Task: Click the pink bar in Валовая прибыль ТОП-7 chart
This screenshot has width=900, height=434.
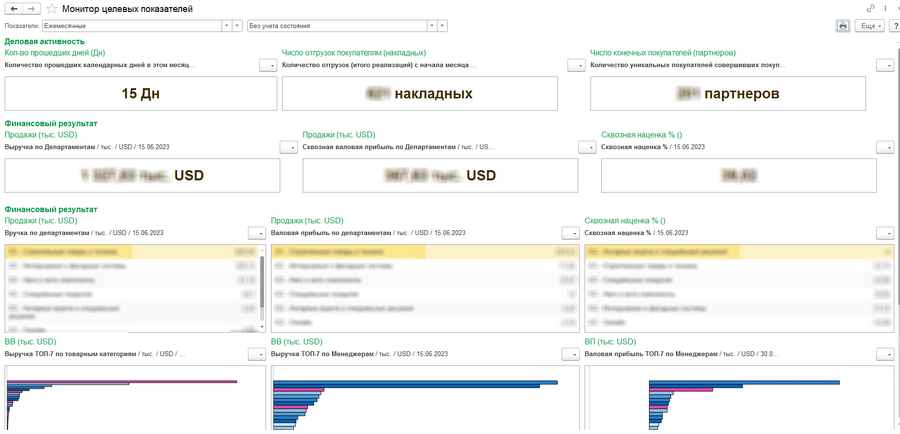Action: tap(681, 390)
